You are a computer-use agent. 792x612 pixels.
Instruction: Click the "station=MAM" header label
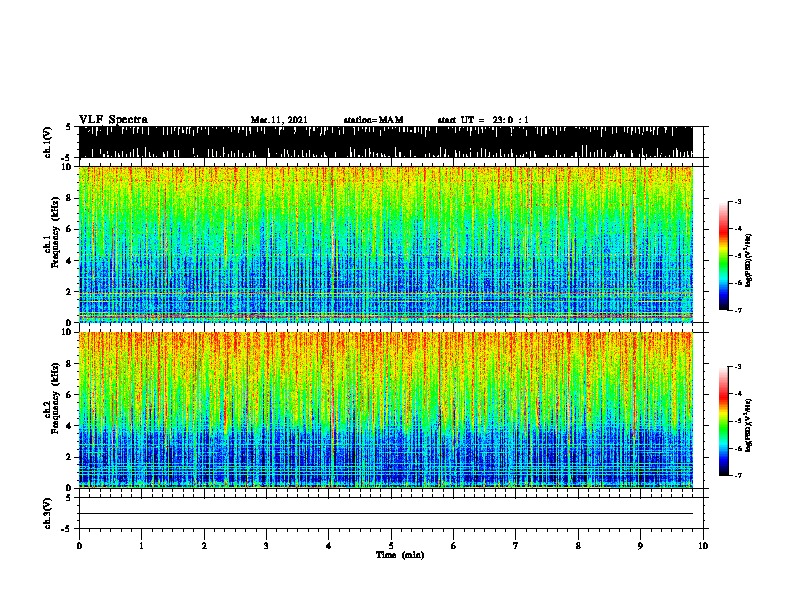point(373,120)
